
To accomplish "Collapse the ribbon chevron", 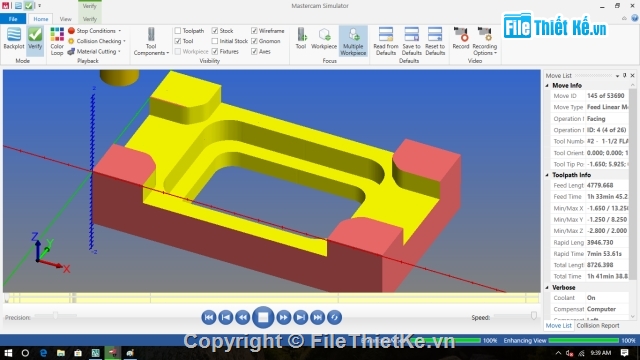I will [624, 18].
